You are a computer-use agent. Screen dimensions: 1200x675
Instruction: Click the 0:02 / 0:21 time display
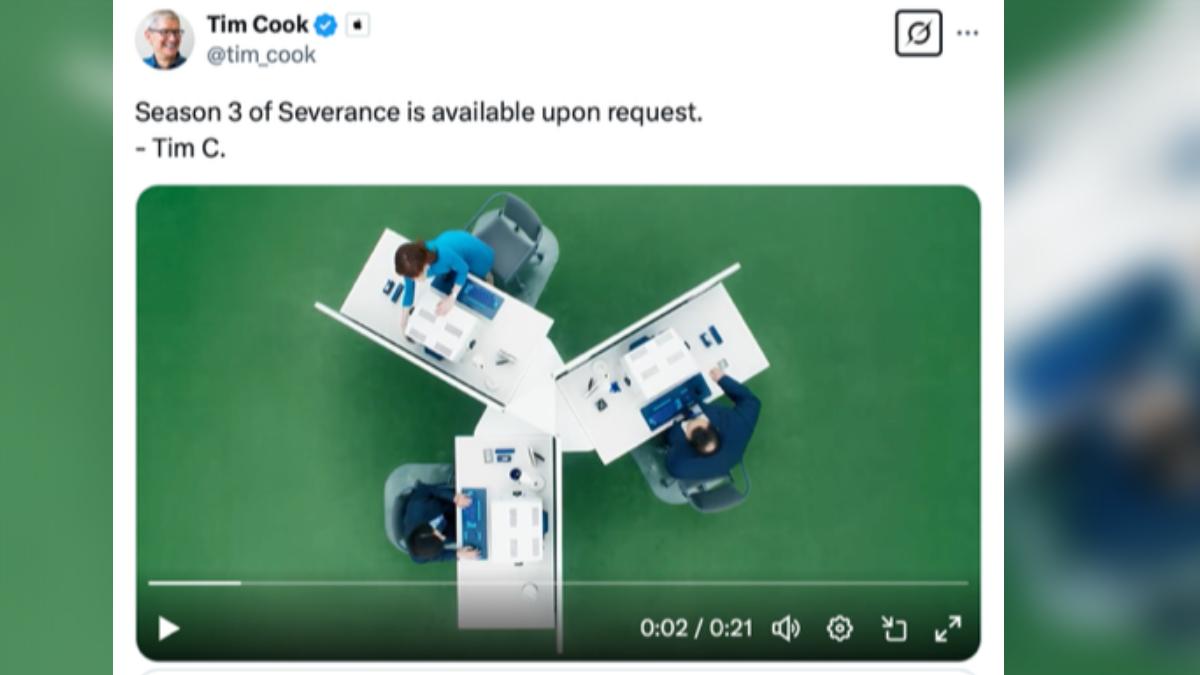(x=696, y=628)
